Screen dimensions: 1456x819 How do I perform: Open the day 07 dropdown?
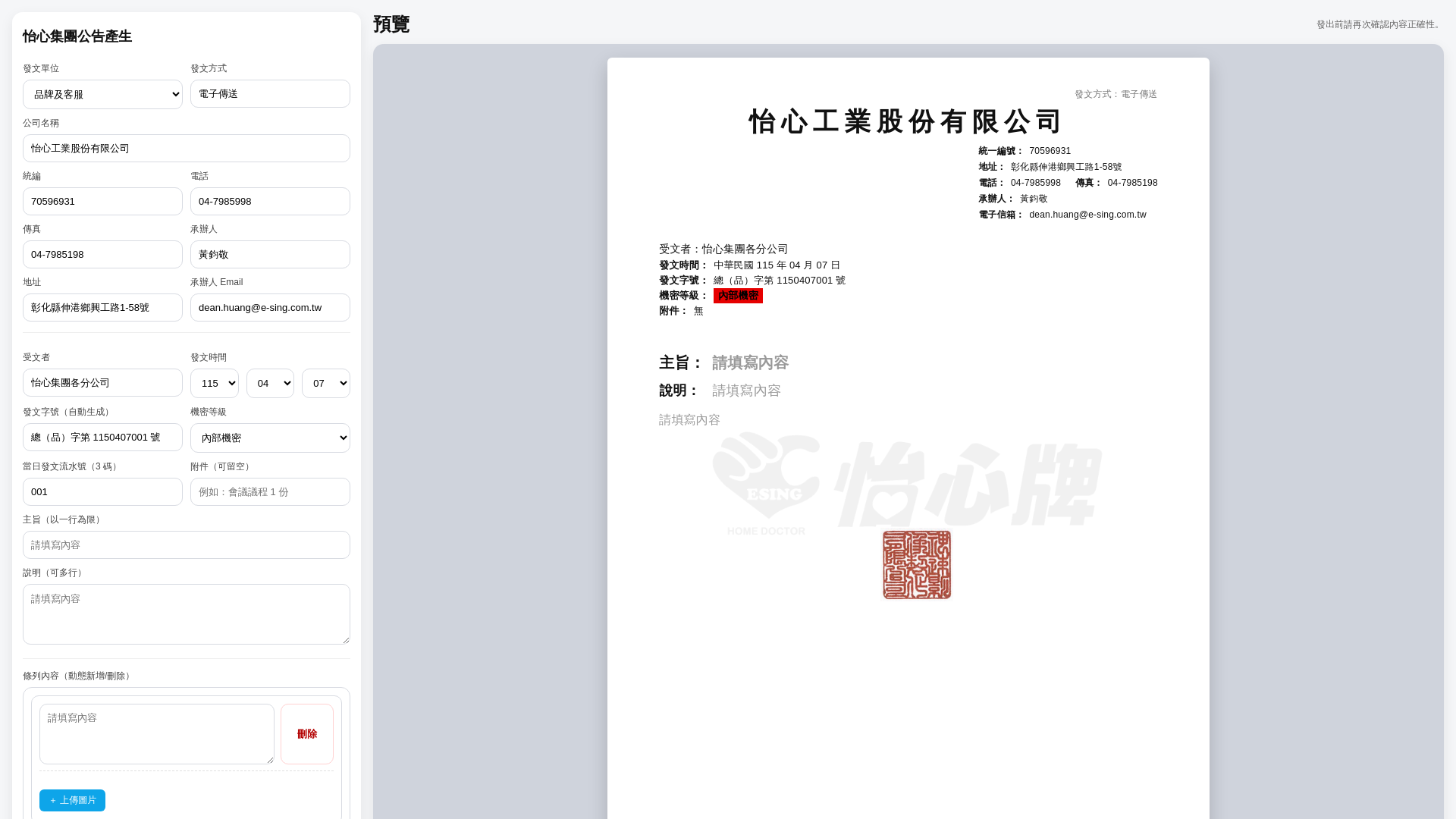(325, 384)
